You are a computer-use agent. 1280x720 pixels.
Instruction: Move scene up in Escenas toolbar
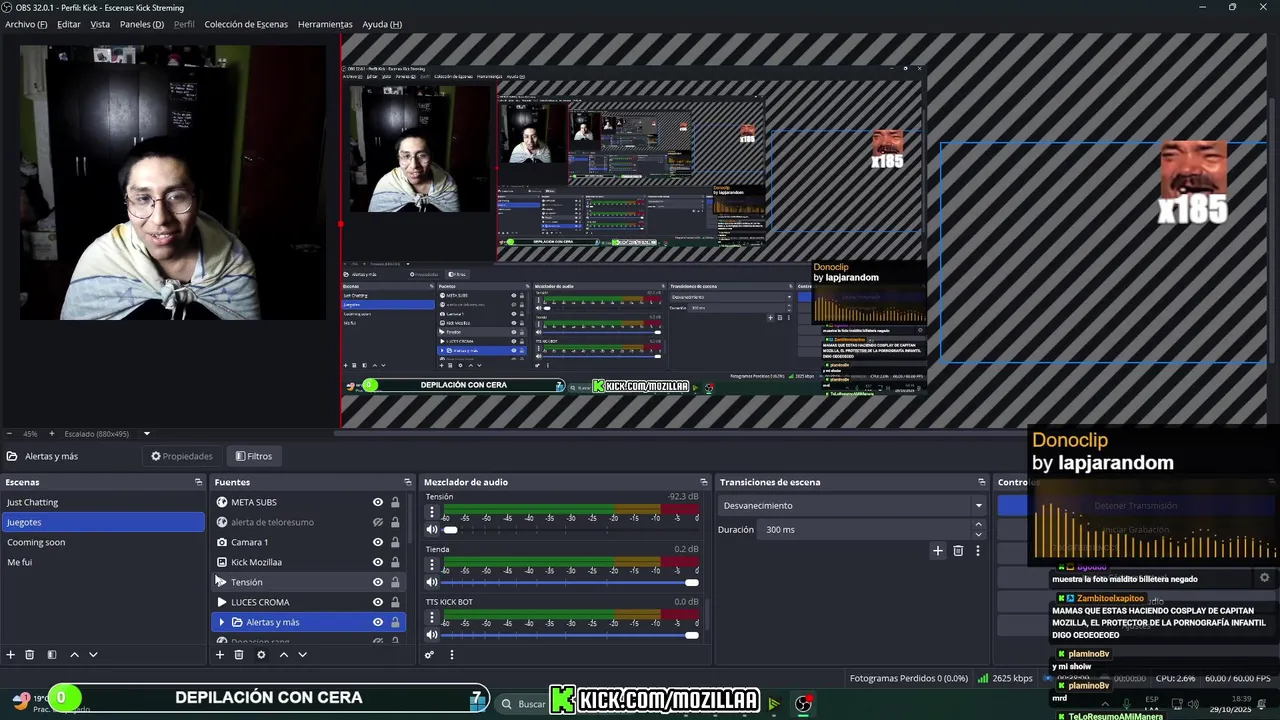pyautogui.click(x=74, y=655)
